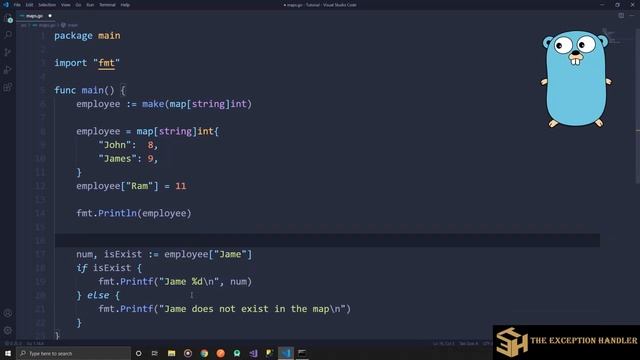Click the cursor position status bar entry
640x360 pixels.
point(444,344)
